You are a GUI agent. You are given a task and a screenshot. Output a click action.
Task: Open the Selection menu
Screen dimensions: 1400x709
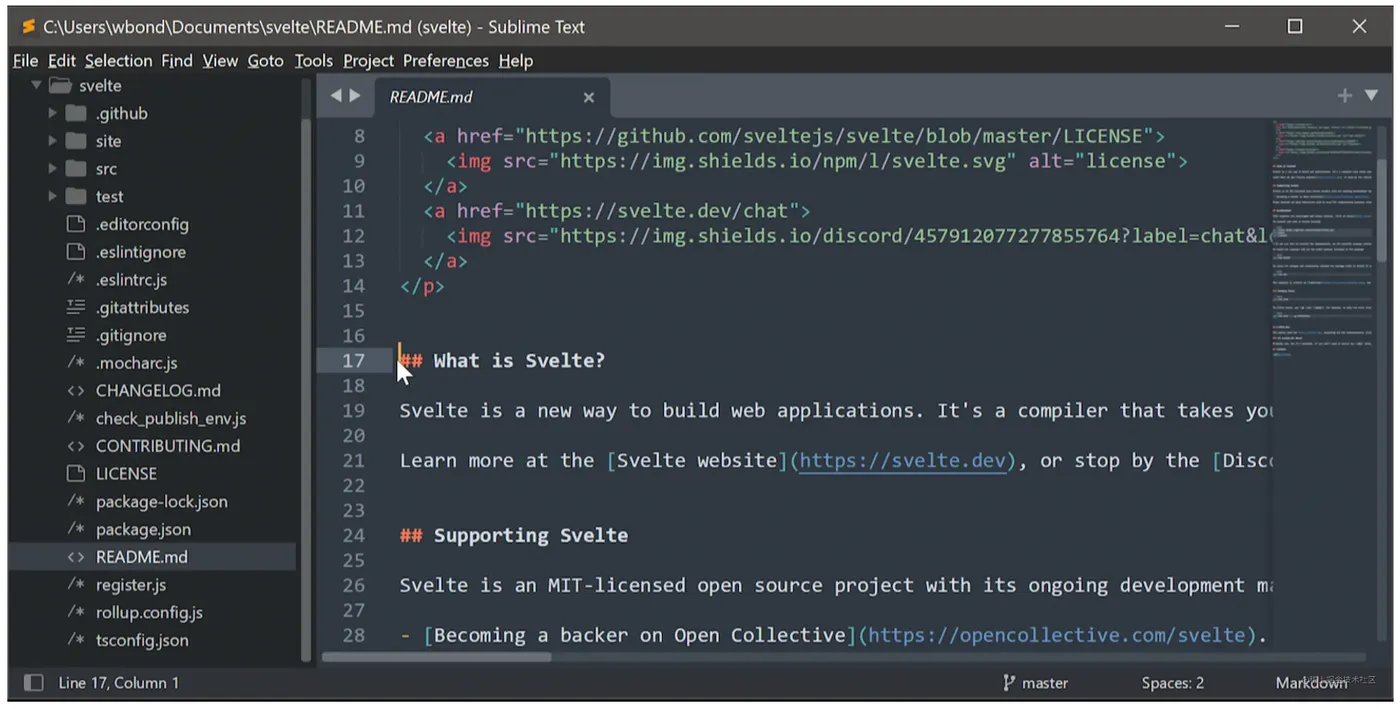point(118,61)
